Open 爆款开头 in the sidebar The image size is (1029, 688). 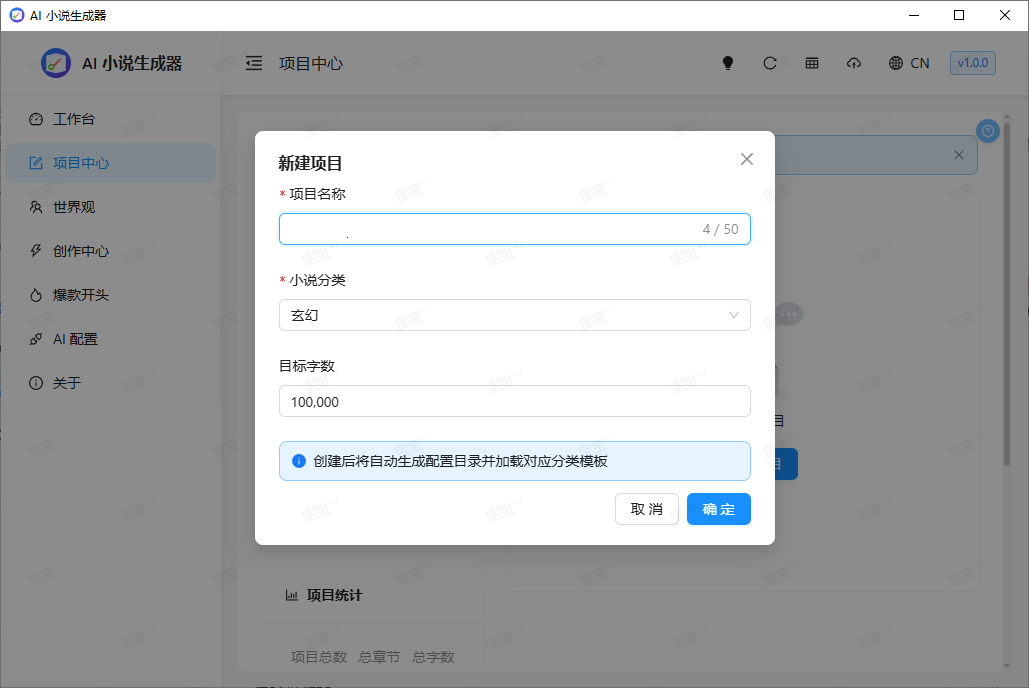(x=110, y=295)
